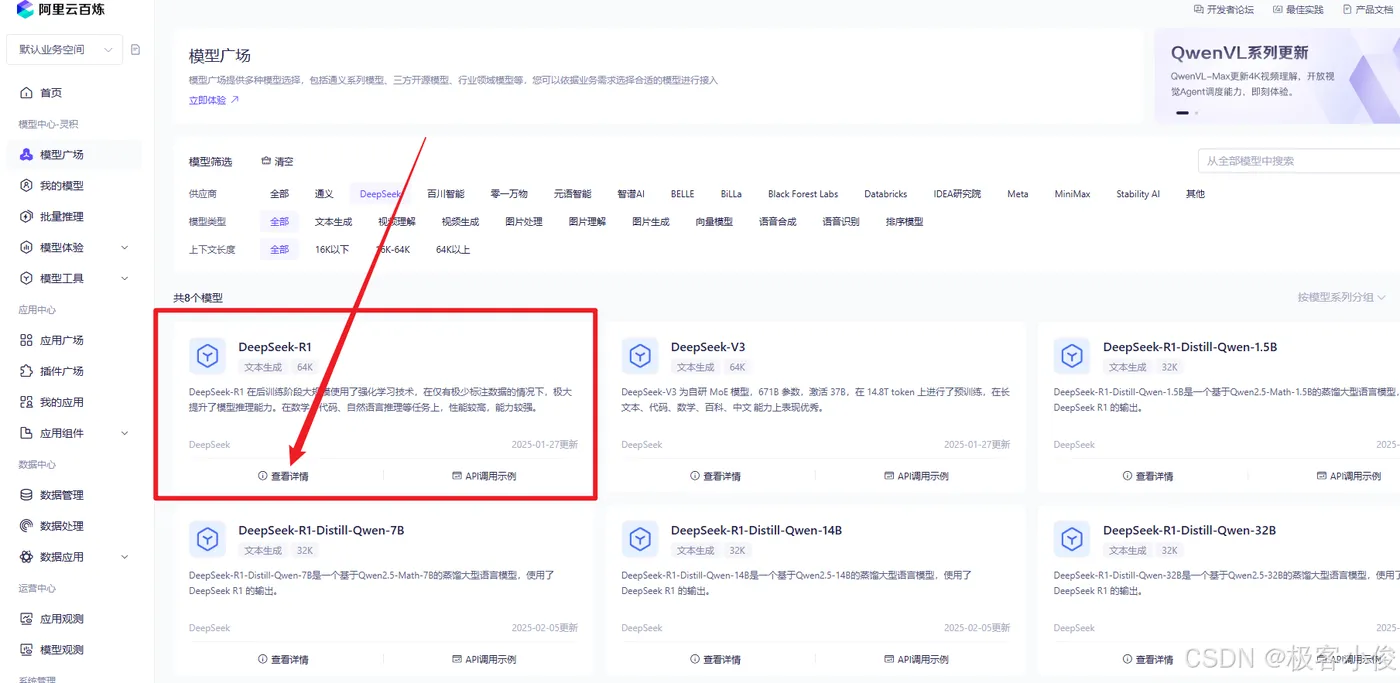1400x683 pixels.
Task: Select 排序模型 model type filter
Action: (x=905, y=222)
